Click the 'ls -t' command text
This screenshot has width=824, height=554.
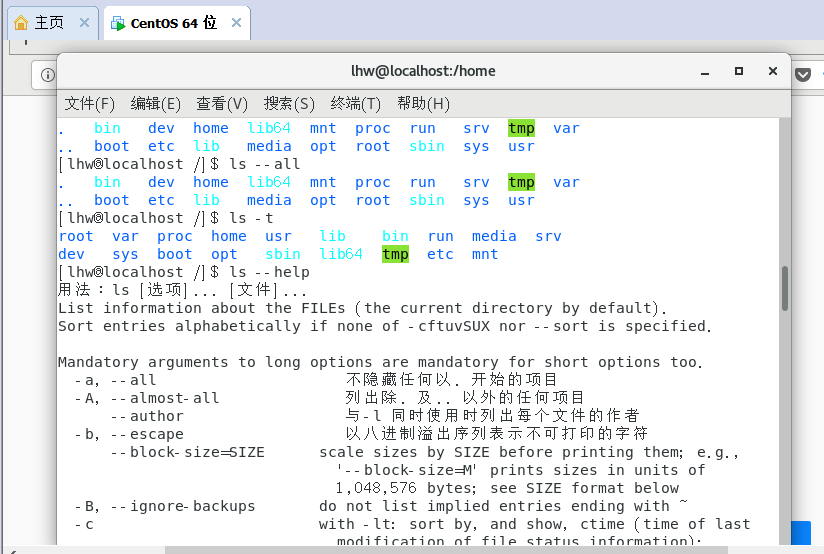251,218
